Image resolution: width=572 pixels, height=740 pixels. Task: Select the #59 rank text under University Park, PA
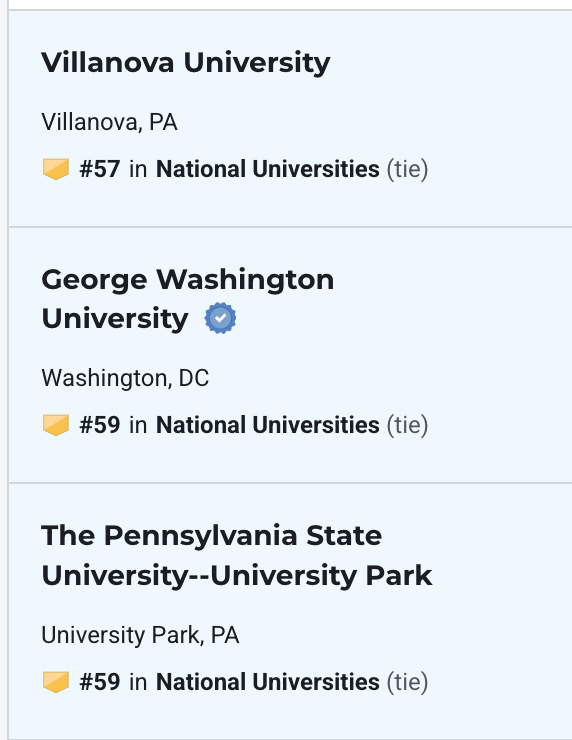[x=100, y=682]
